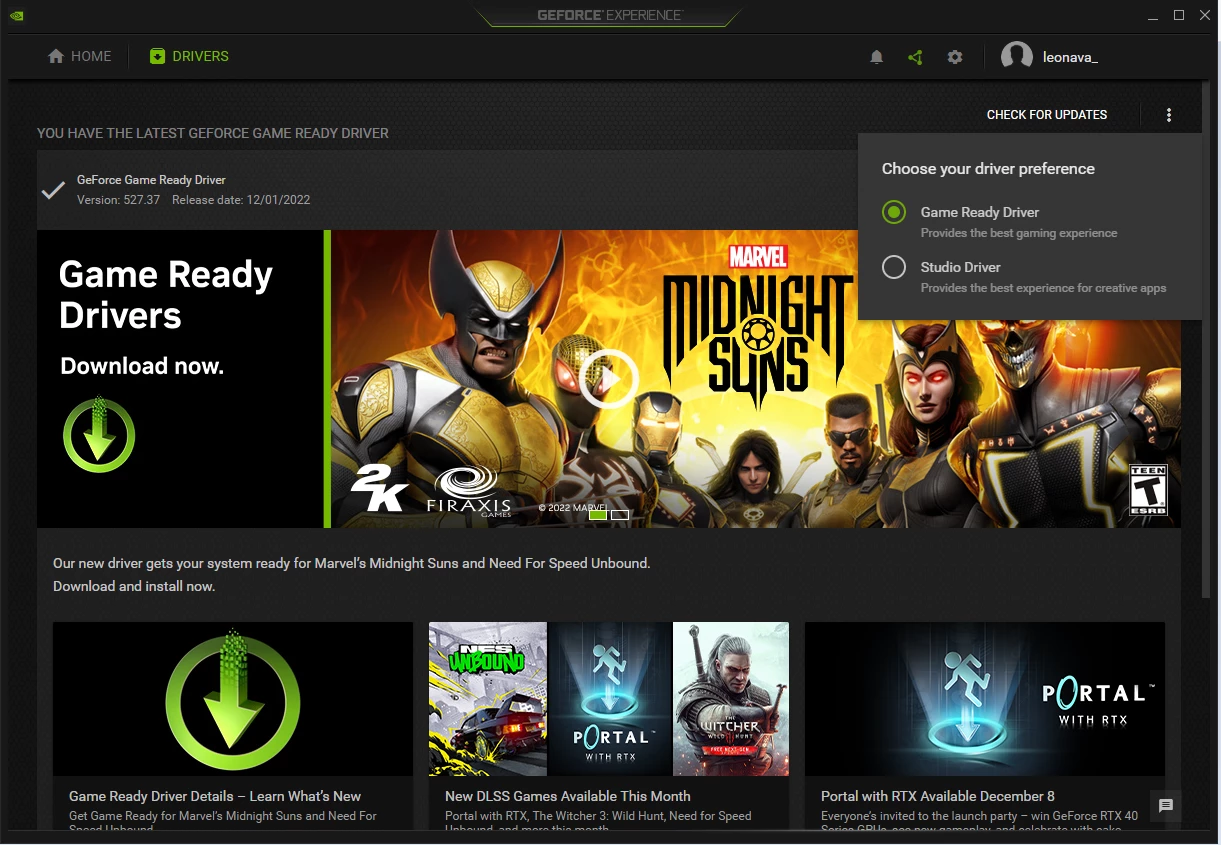Click 'Download now.' banner text
The image size is (1221, 845).
click(x=142, y=366)
